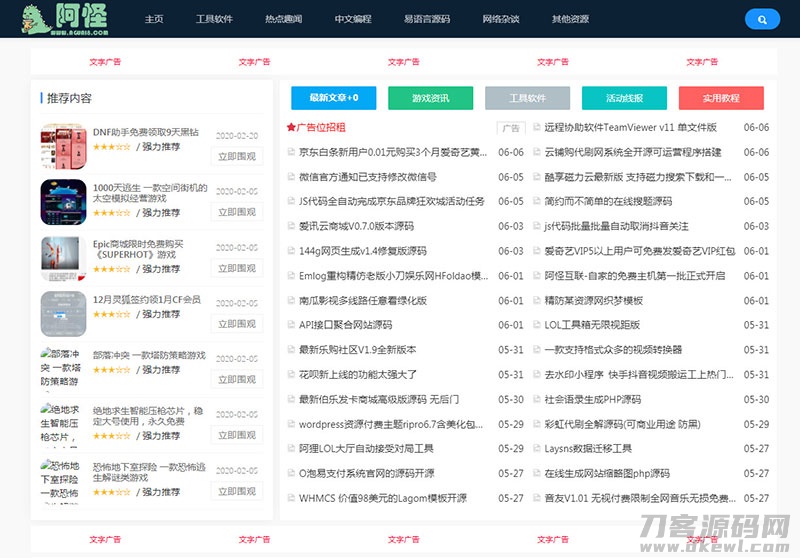The image size is (800, 558).
Task: Click the red star beside 广告位招租
Action: 291,128
